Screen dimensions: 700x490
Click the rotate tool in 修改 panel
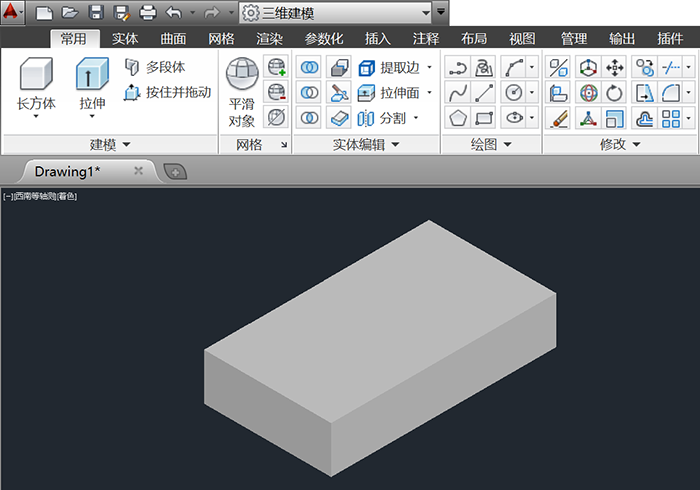(x=615, y=93)
